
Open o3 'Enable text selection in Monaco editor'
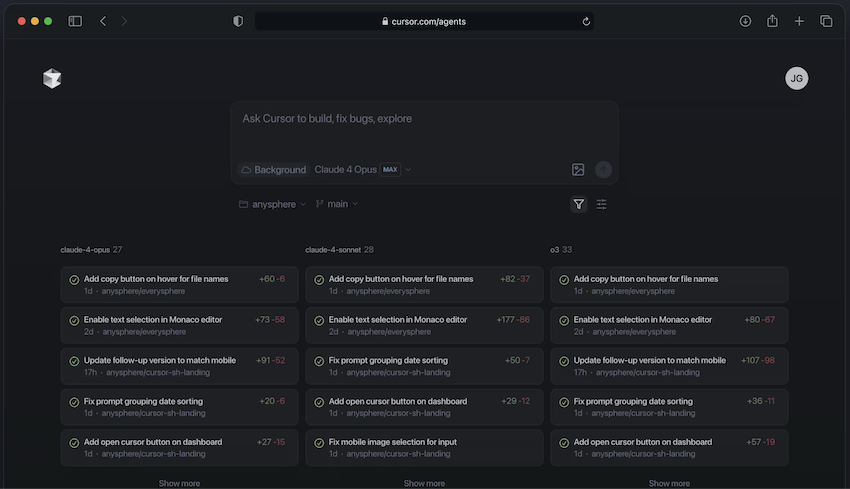[669, 325]
